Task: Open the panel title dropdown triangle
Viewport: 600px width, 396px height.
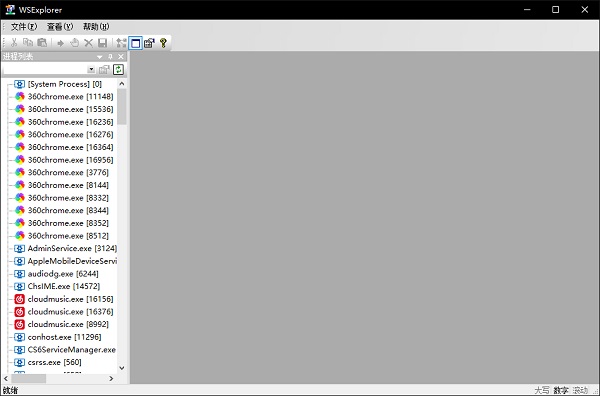Action: click(x=99, y=57)
